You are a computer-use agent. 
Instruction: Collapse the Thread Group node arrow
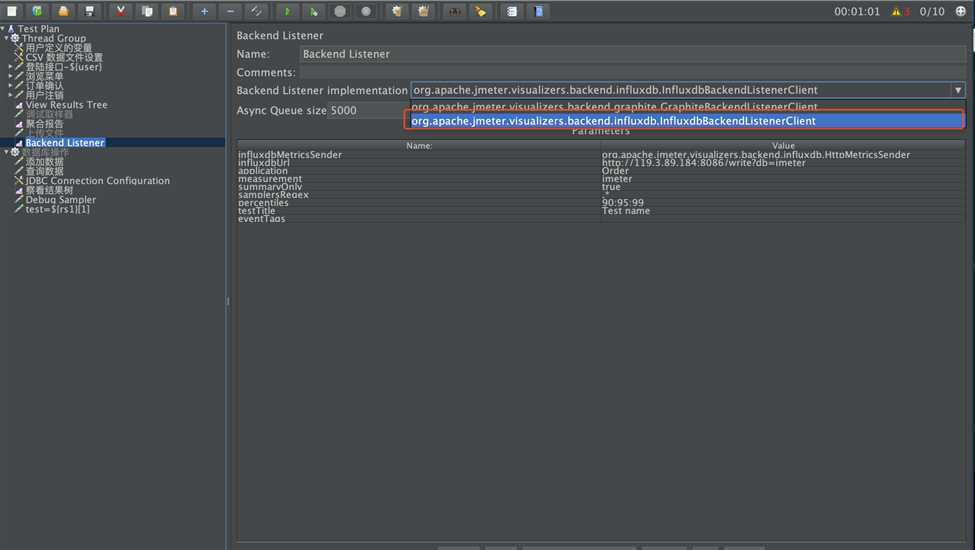(x=6, y=38)
